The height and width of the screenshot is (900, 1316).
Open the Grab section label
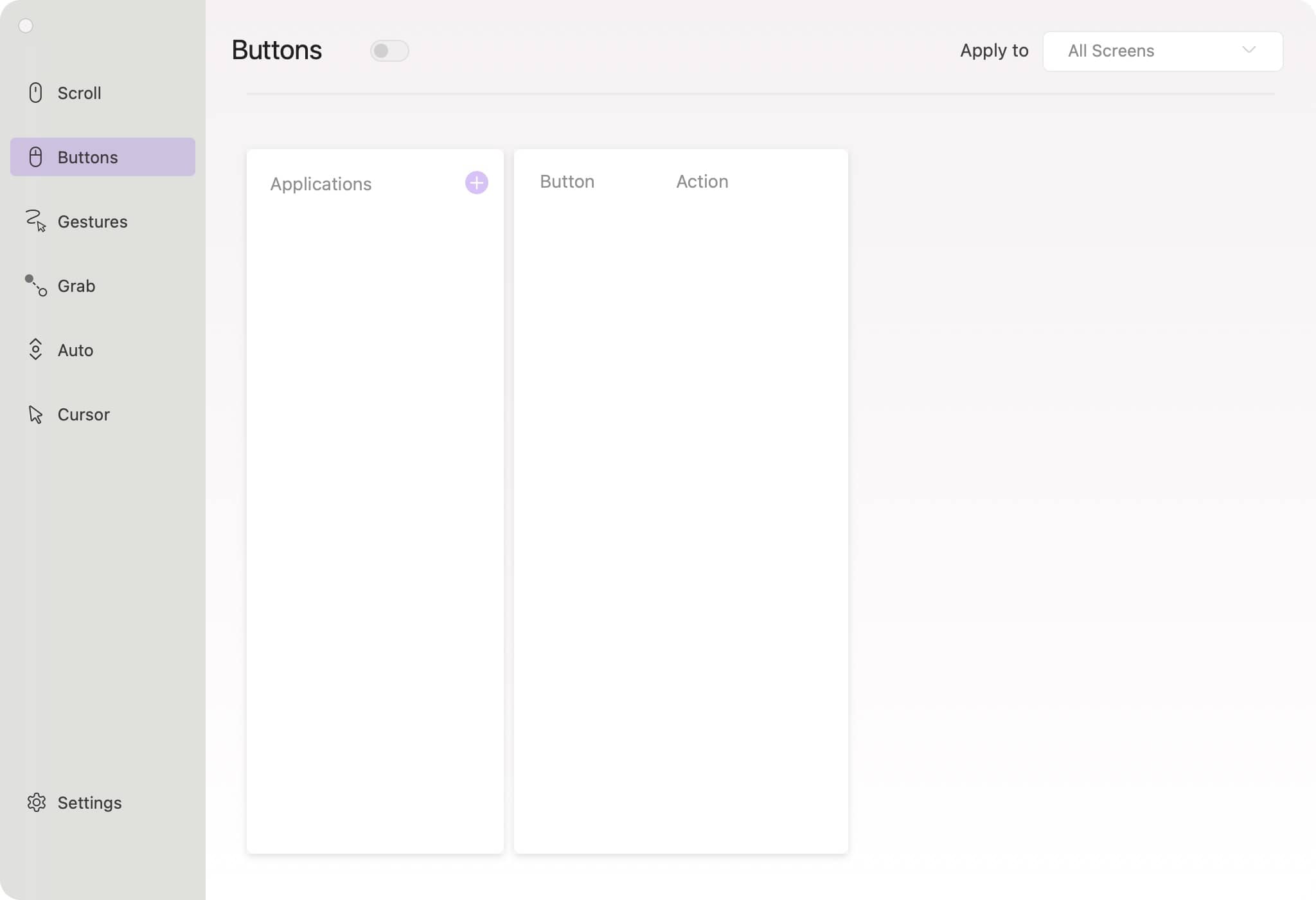(x=76, y=286)
